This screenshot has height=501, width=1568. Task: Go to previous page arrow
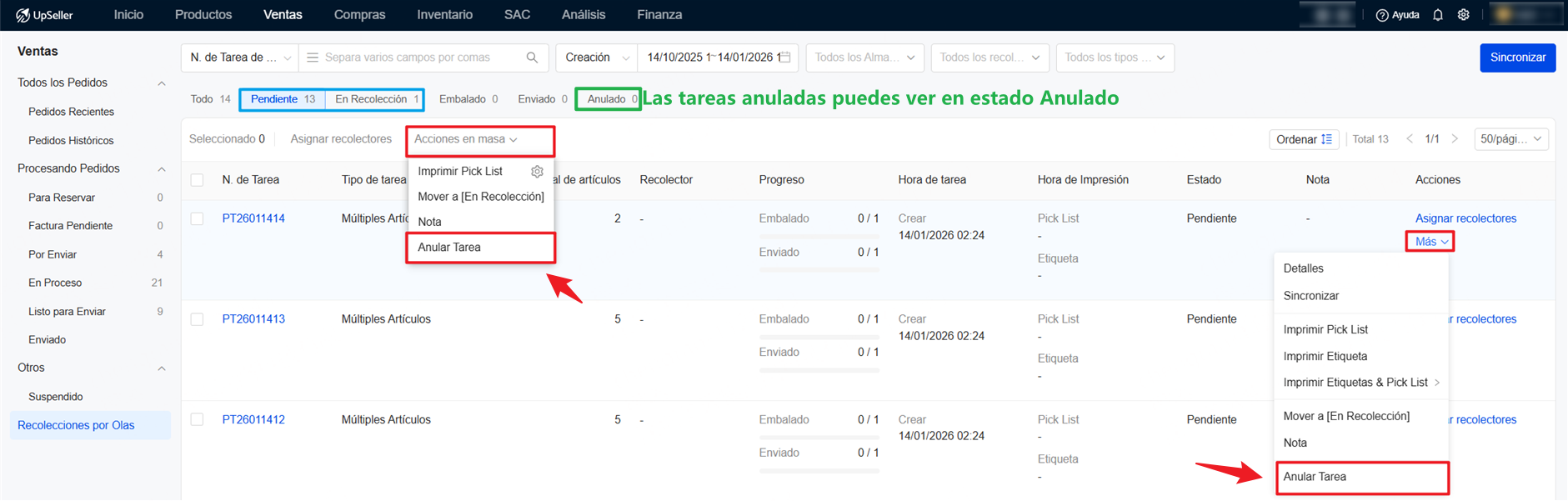coord(1410,139)
